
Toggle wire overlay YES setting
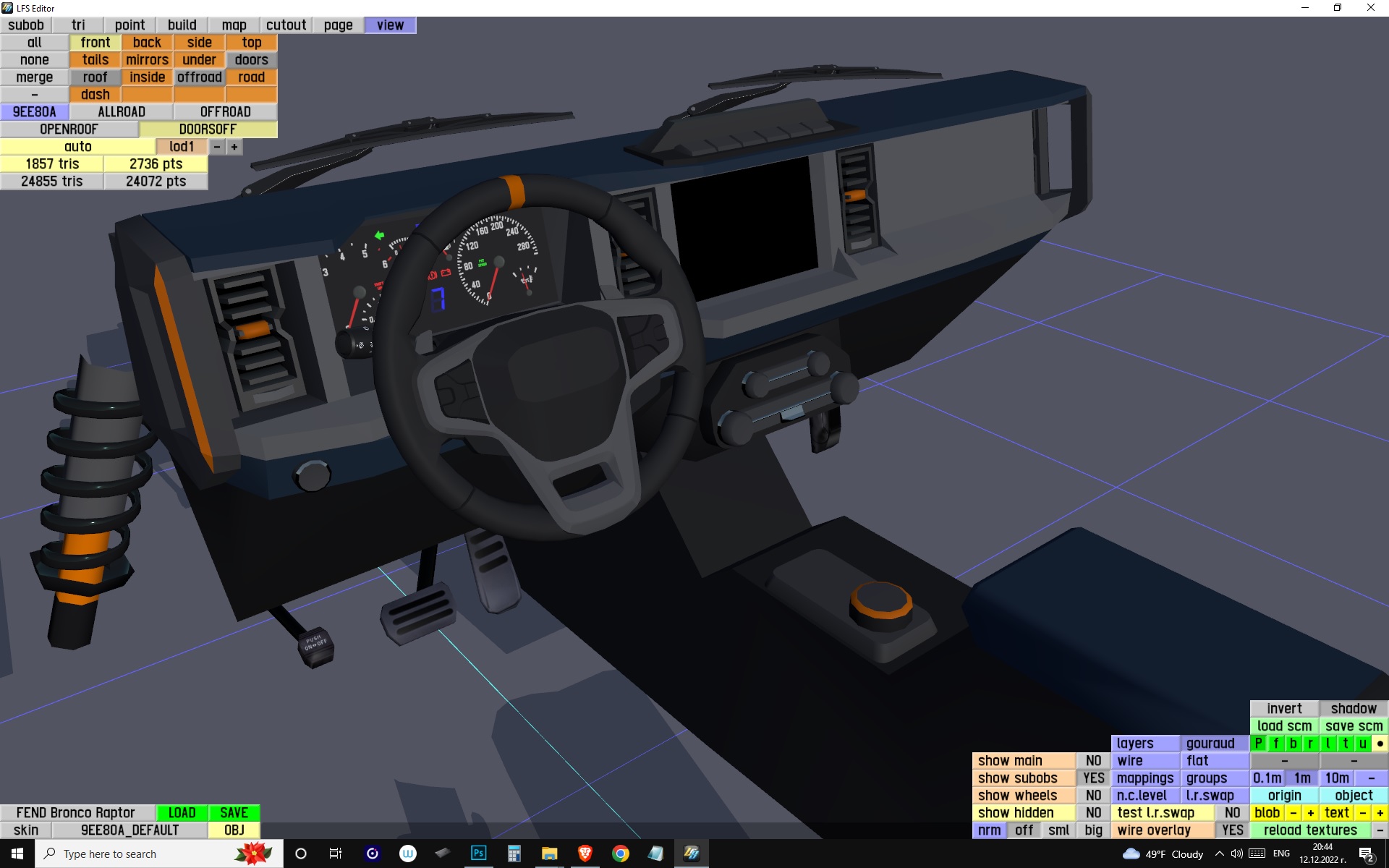coord(1232,830)
